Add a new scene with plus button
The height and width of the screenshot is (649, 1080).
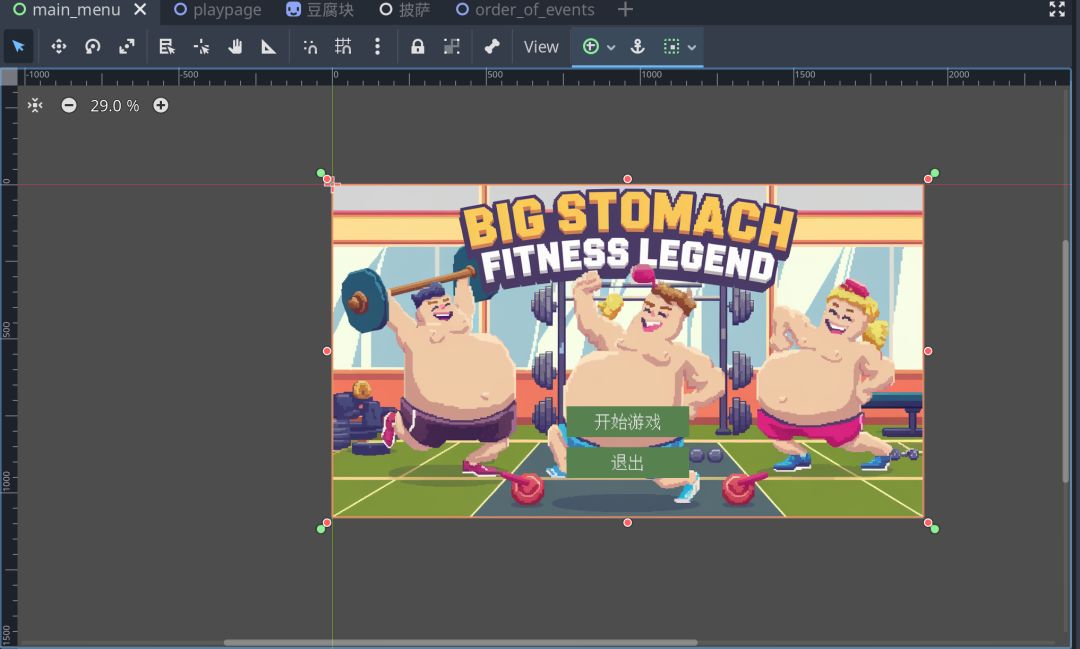tap(625, 10)
